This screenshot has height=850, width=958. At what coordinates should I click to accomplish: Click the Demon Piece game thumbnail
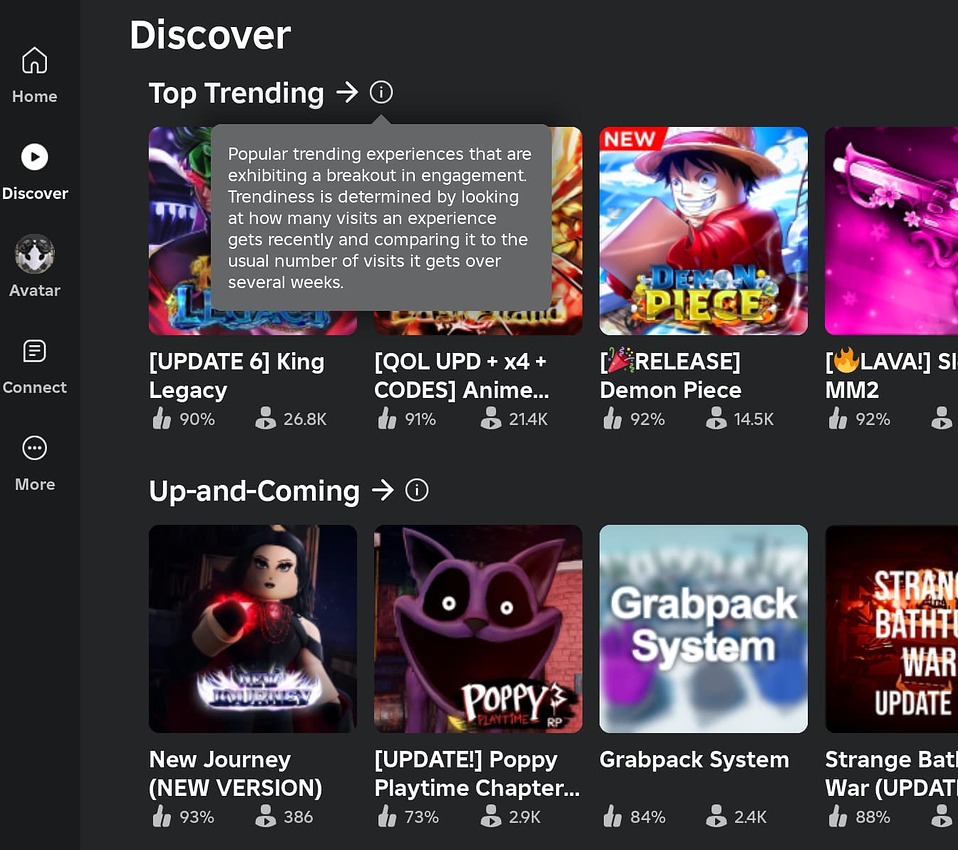tap(703, 230)
